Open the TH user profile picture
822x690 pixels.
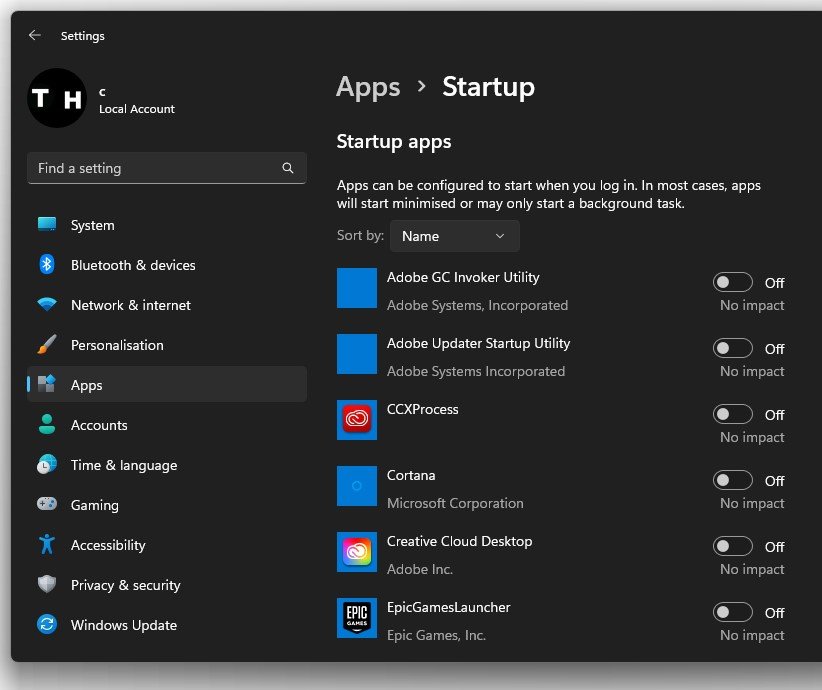pyautogui.click(x=57, y=98)
